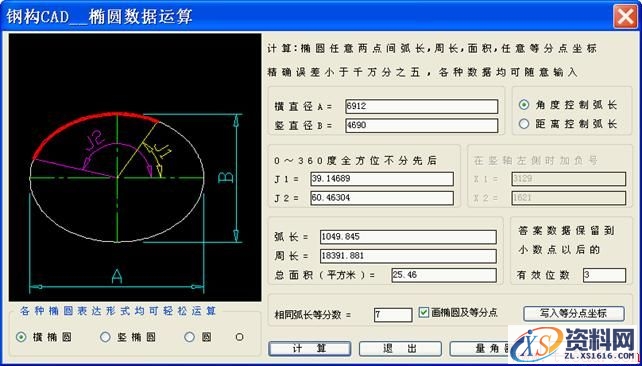Click the 周长 result field

(x=408, y=256)
